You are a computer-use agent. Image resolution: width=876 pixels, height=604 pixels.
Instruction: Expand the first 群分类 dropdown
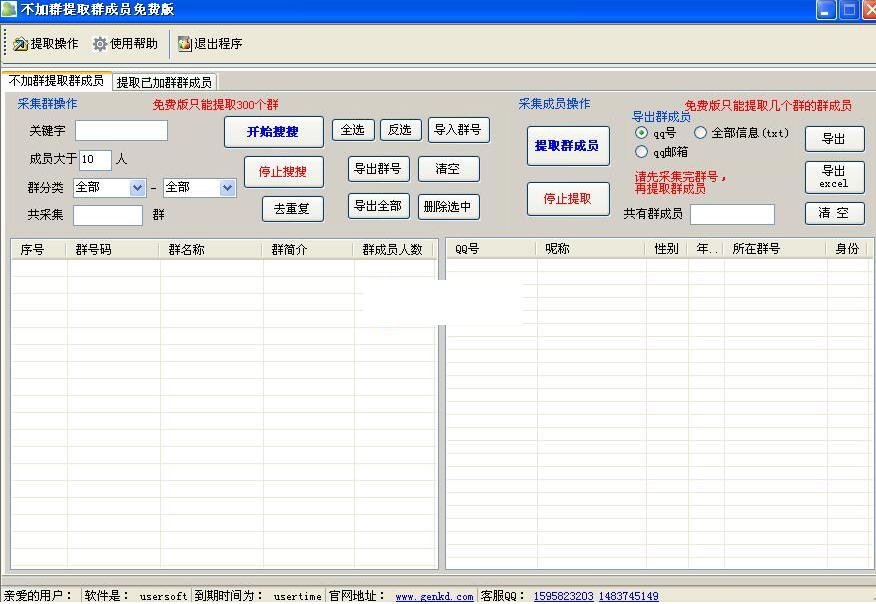point(137,188)
